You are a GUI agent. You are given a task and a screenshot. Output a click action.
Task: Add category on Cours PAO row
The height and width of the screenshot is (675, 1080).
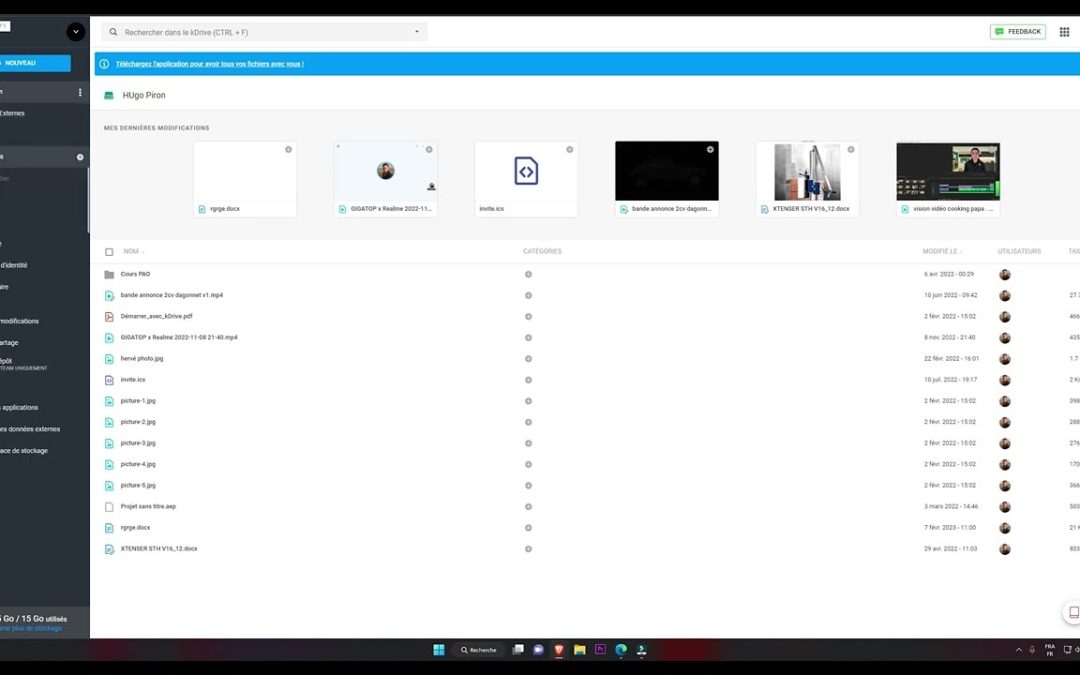pyautogui.click(x=528, y=274)
